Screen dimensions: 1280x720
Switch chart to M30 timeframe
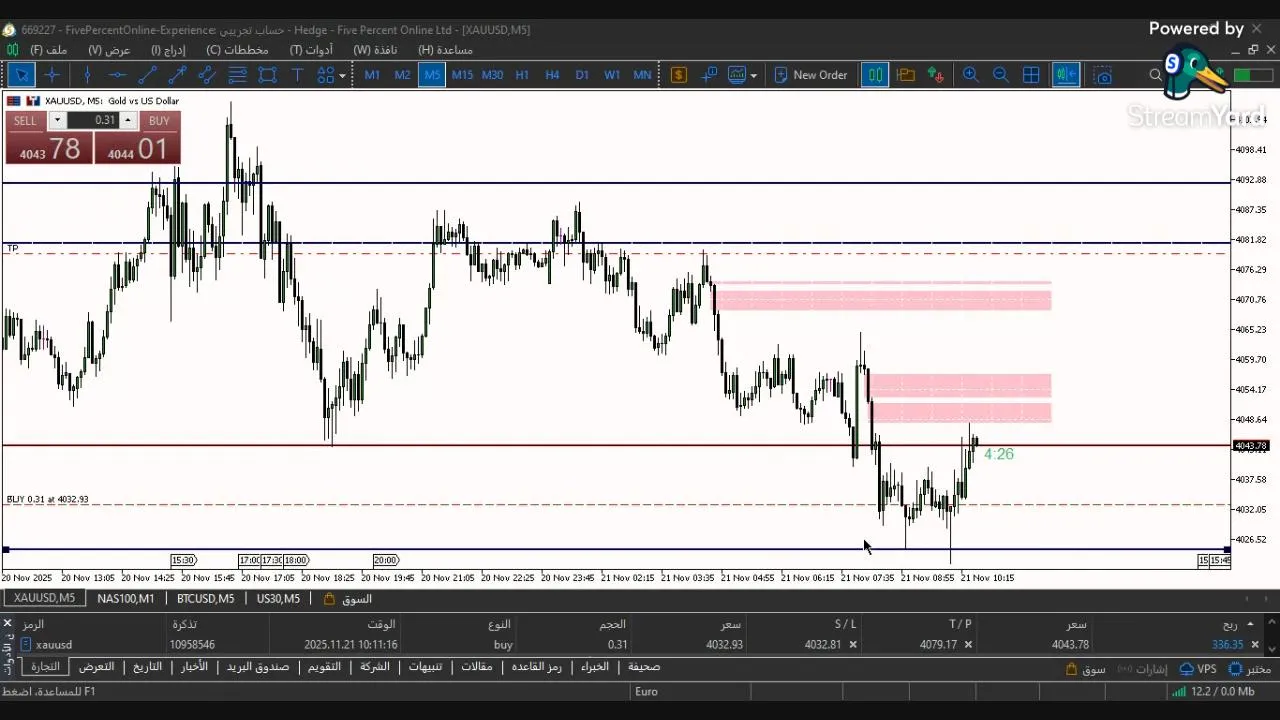click(492, 75)
